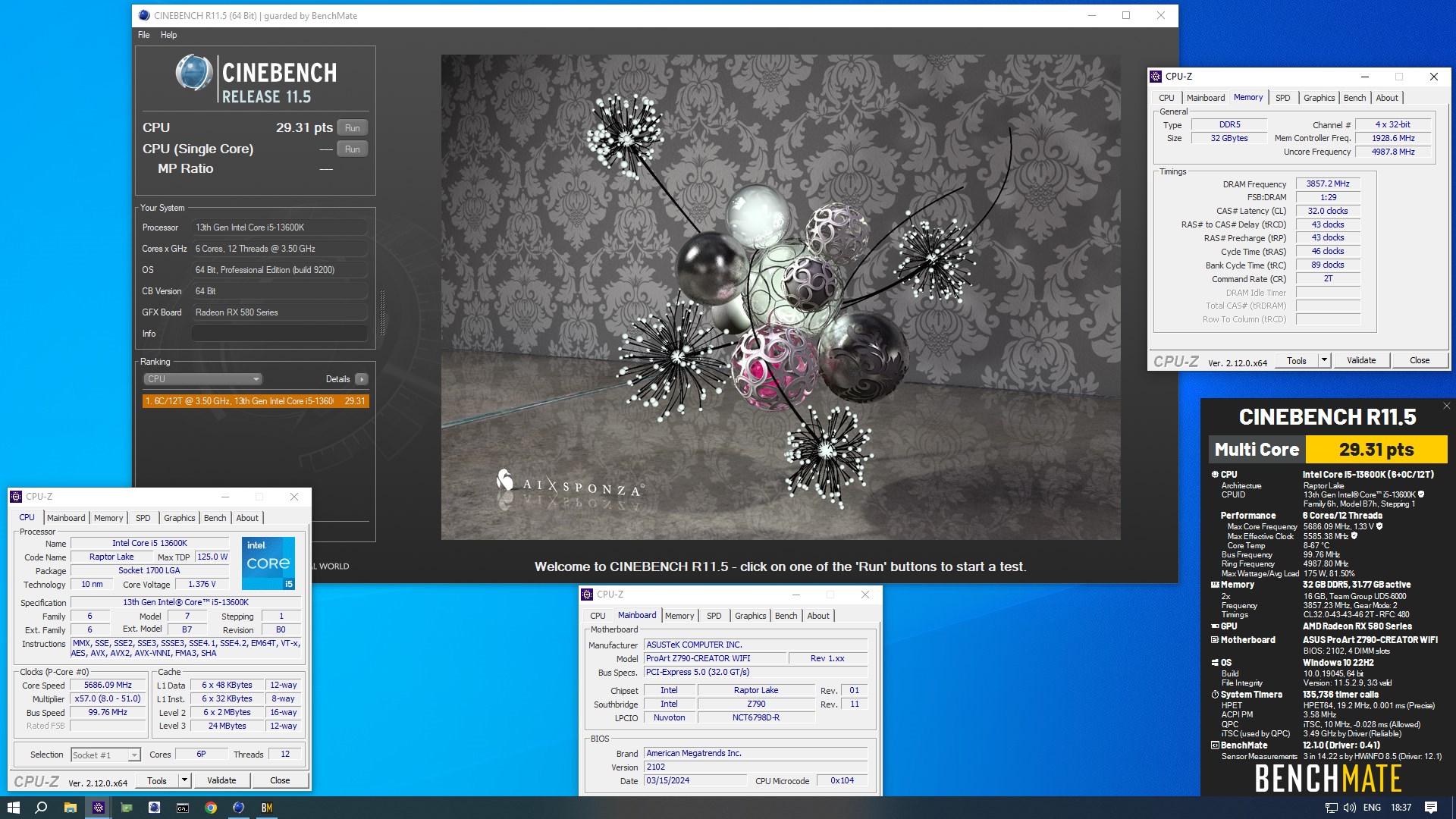Click the Mainboard CPU-Z title bar icon
1456x819 pixels.
[587, 595]
